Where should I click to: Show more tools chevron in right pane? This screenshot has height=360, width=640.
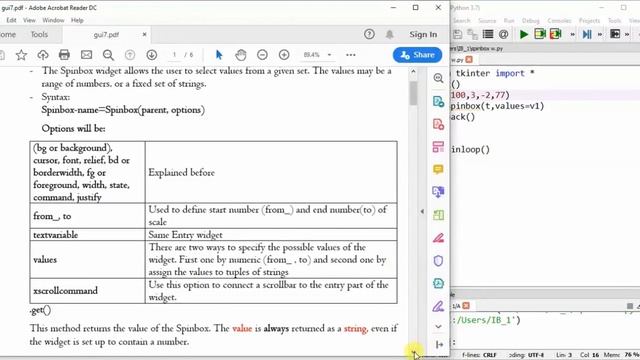(x=438, y=327)
